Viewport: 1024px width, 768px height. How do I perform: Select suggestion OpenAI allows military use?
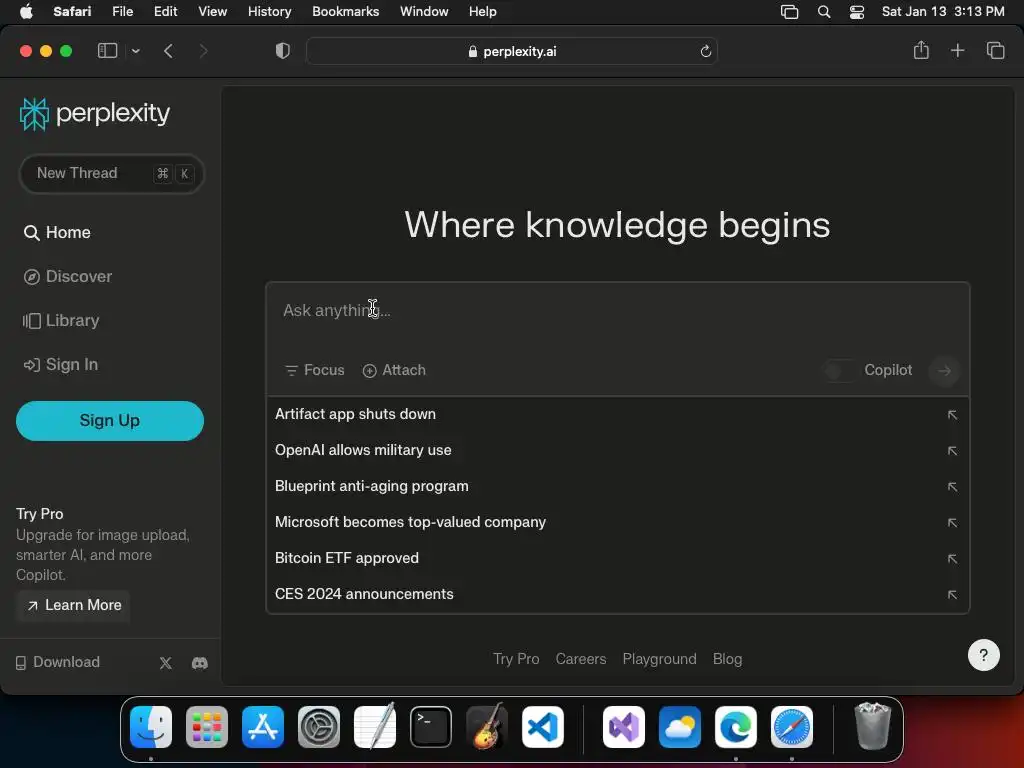617,450
